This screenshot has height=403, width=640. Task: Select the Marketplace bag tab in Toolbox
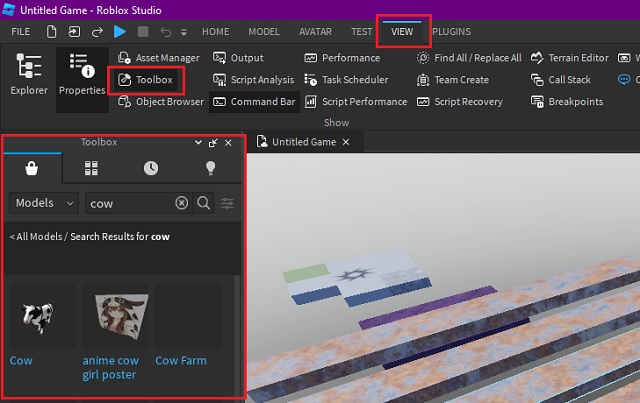pos(31,168)
